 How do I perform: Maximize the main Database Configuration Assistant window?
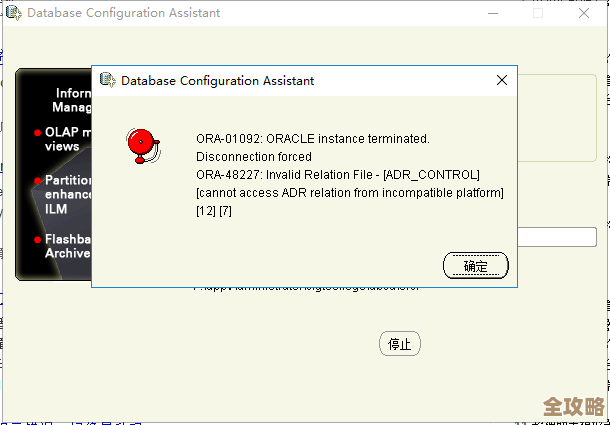click(x=538, y=13)
